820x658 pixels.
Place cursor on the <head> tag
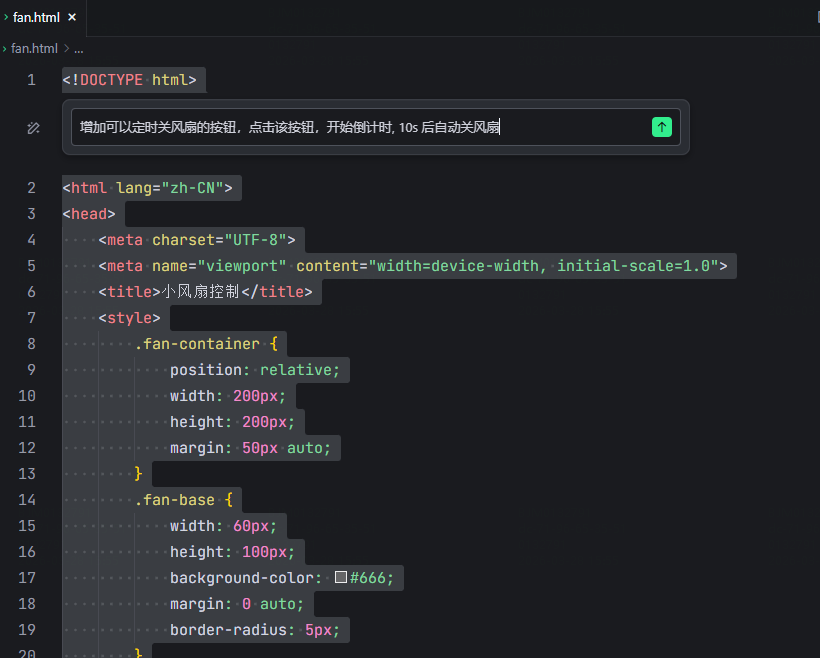click(88, 214)
